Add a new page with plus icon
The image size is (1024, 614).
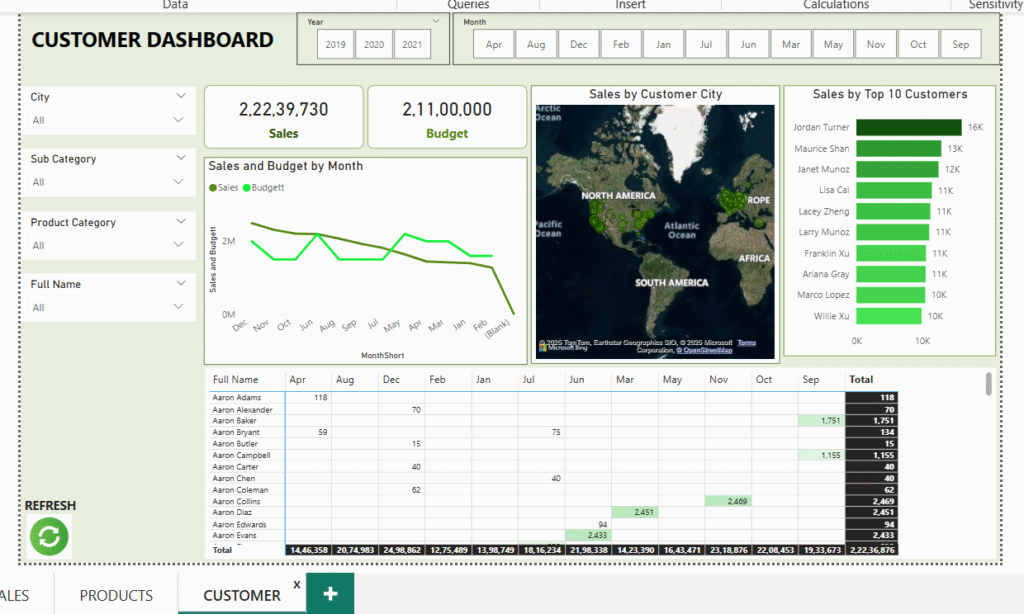(330, 594)
